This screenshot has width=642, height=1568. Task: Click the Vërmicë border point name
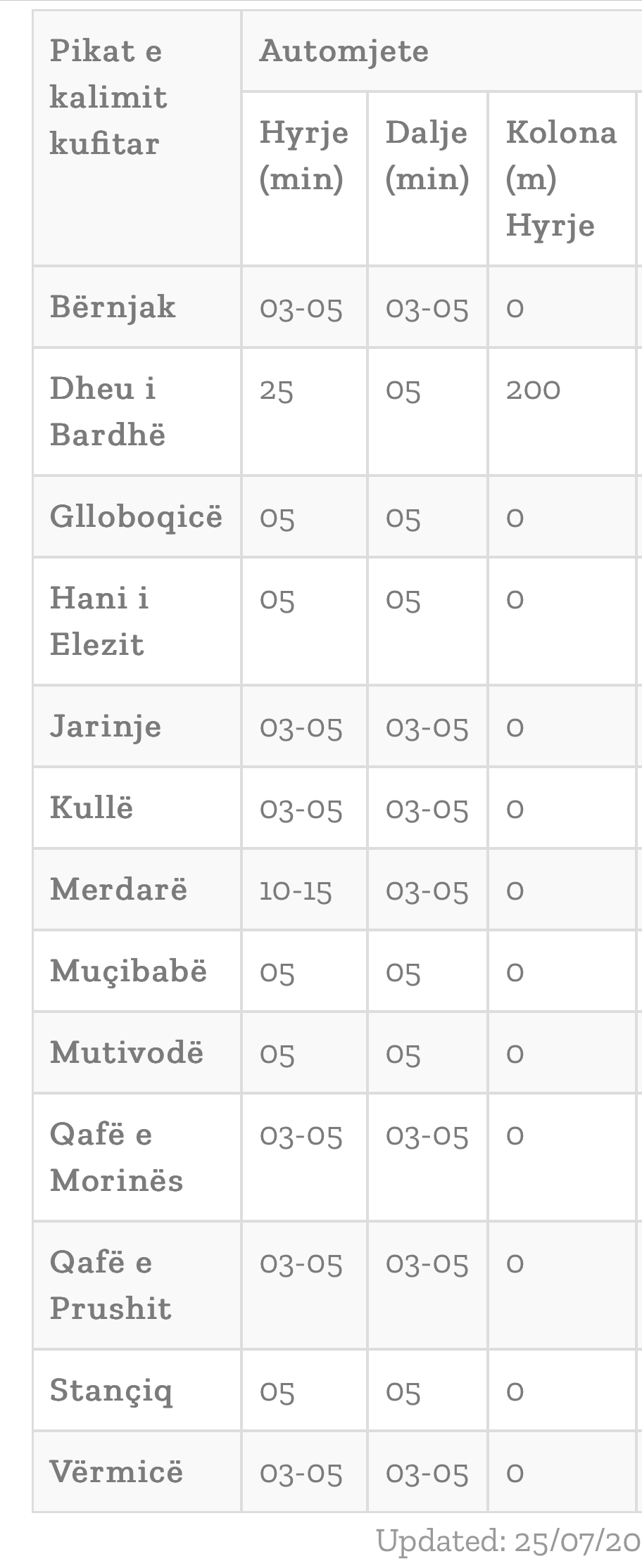pos(116,1472)
